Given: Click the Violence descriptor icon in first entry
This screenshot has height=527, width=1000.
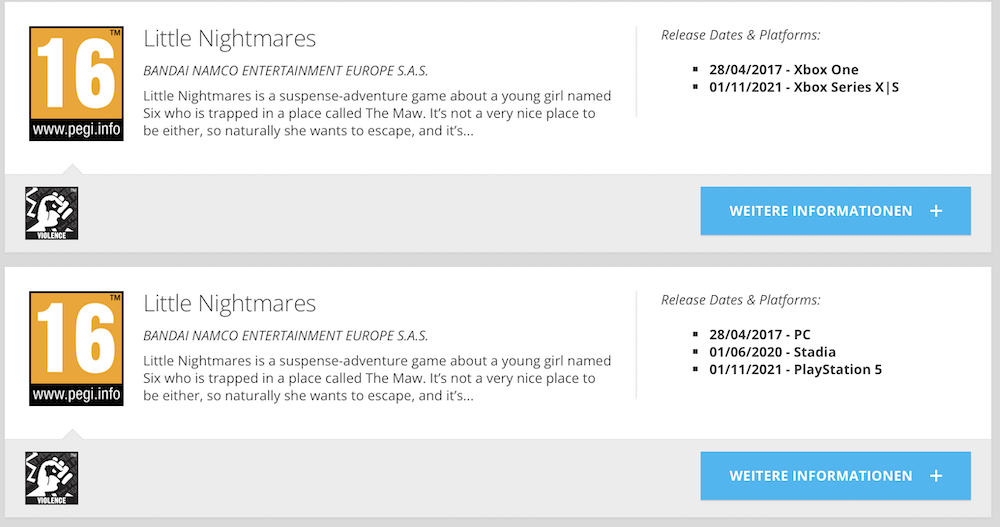Looking at the screenshot, I should pyautogui.click(x=52, y=213).
